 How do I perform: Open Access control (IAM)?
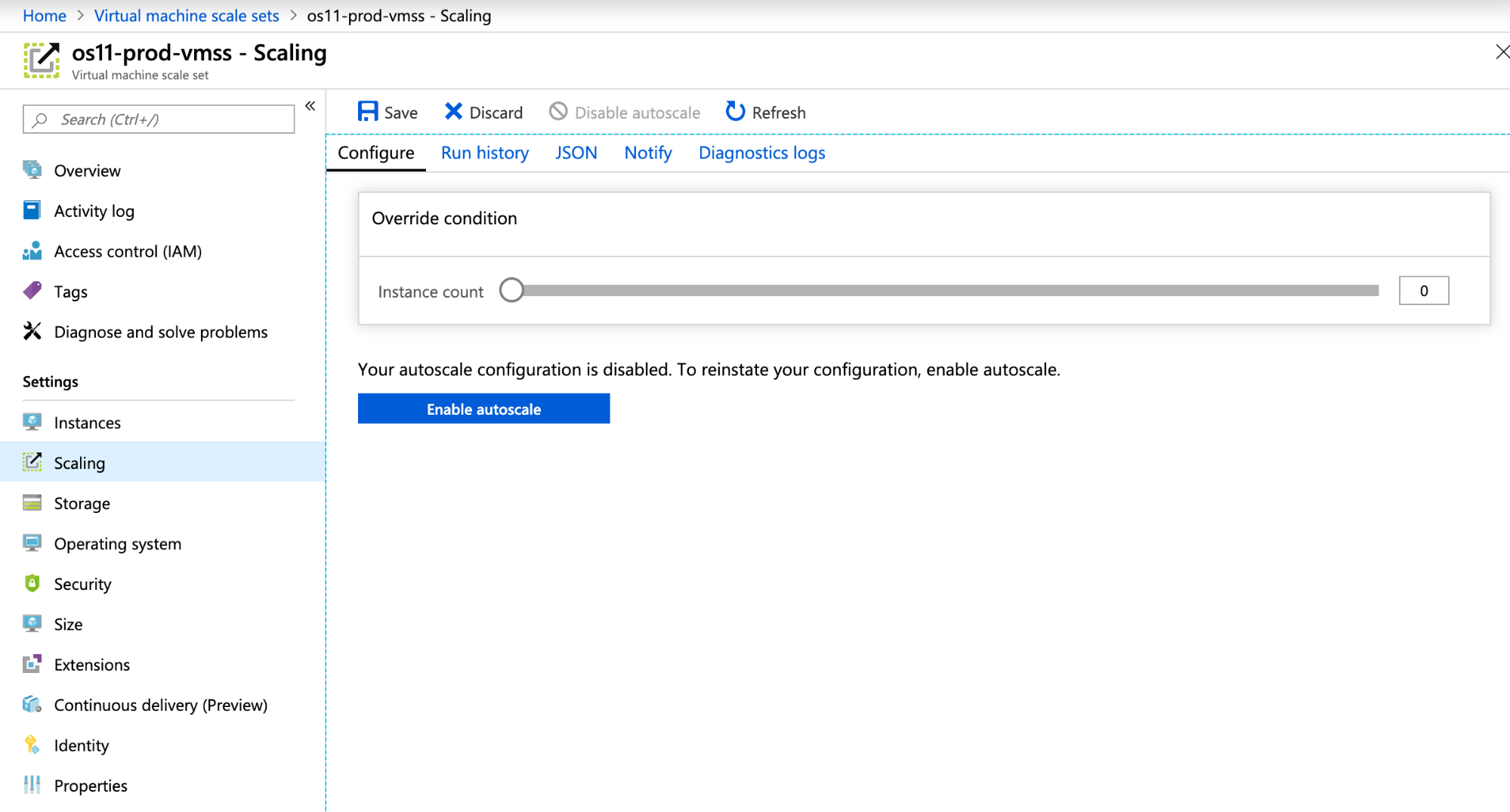click(x=127, y=251)
